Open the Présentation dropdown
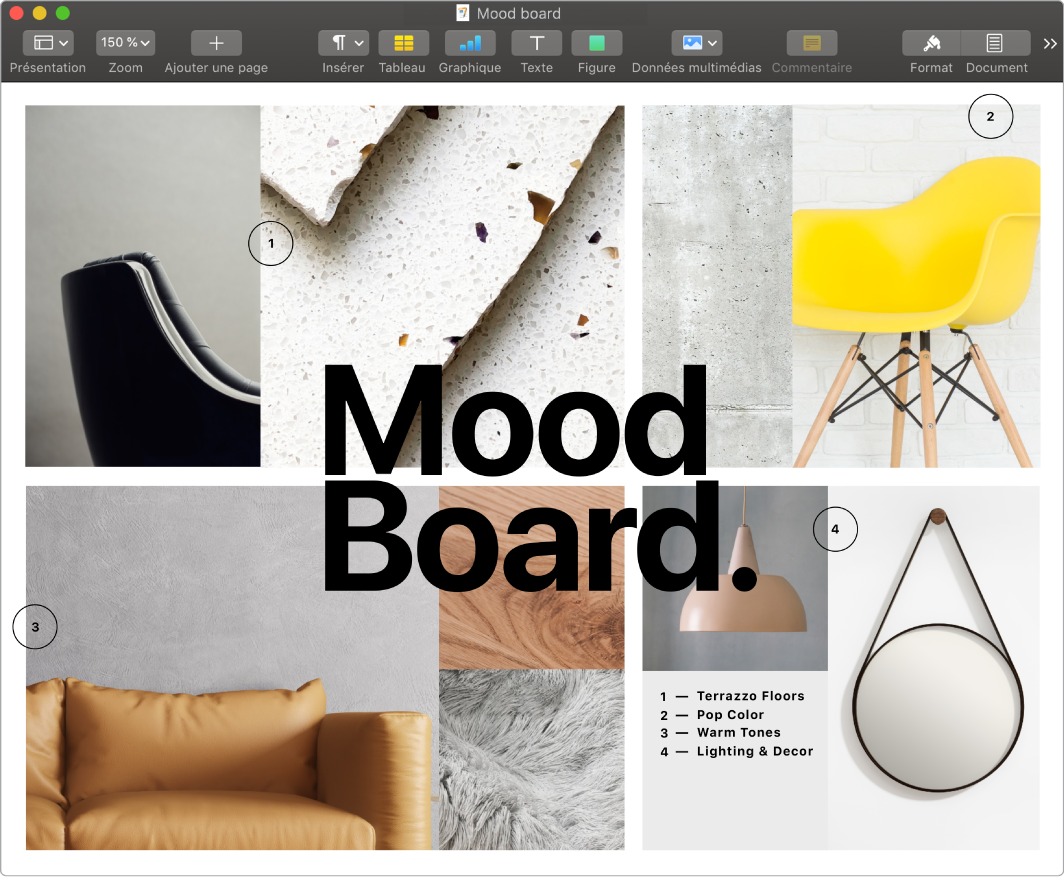Viewport: 1064px width, 878px height. click(47, 43)
